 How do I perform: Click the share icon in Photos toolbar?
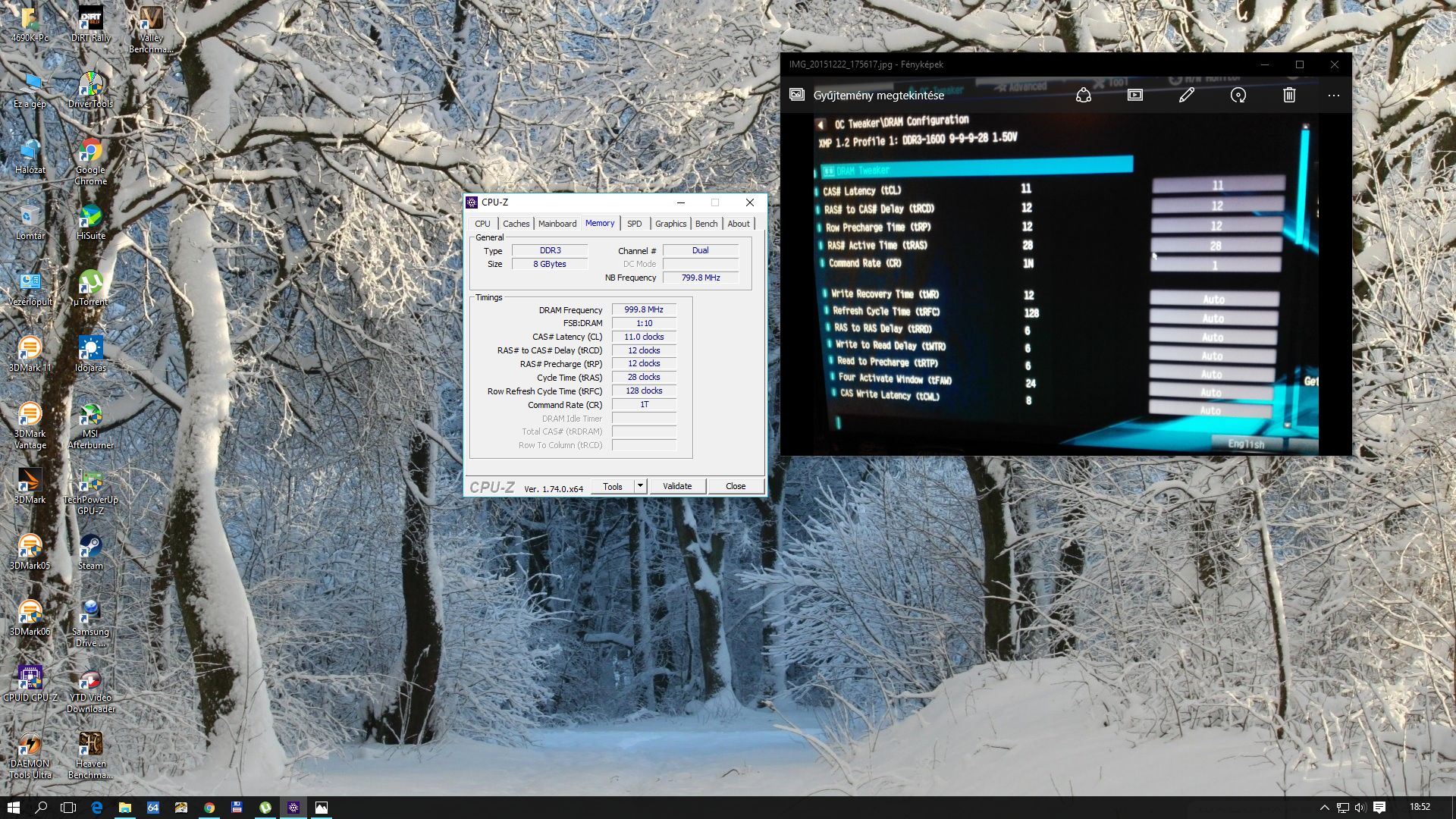[1084, 95]
